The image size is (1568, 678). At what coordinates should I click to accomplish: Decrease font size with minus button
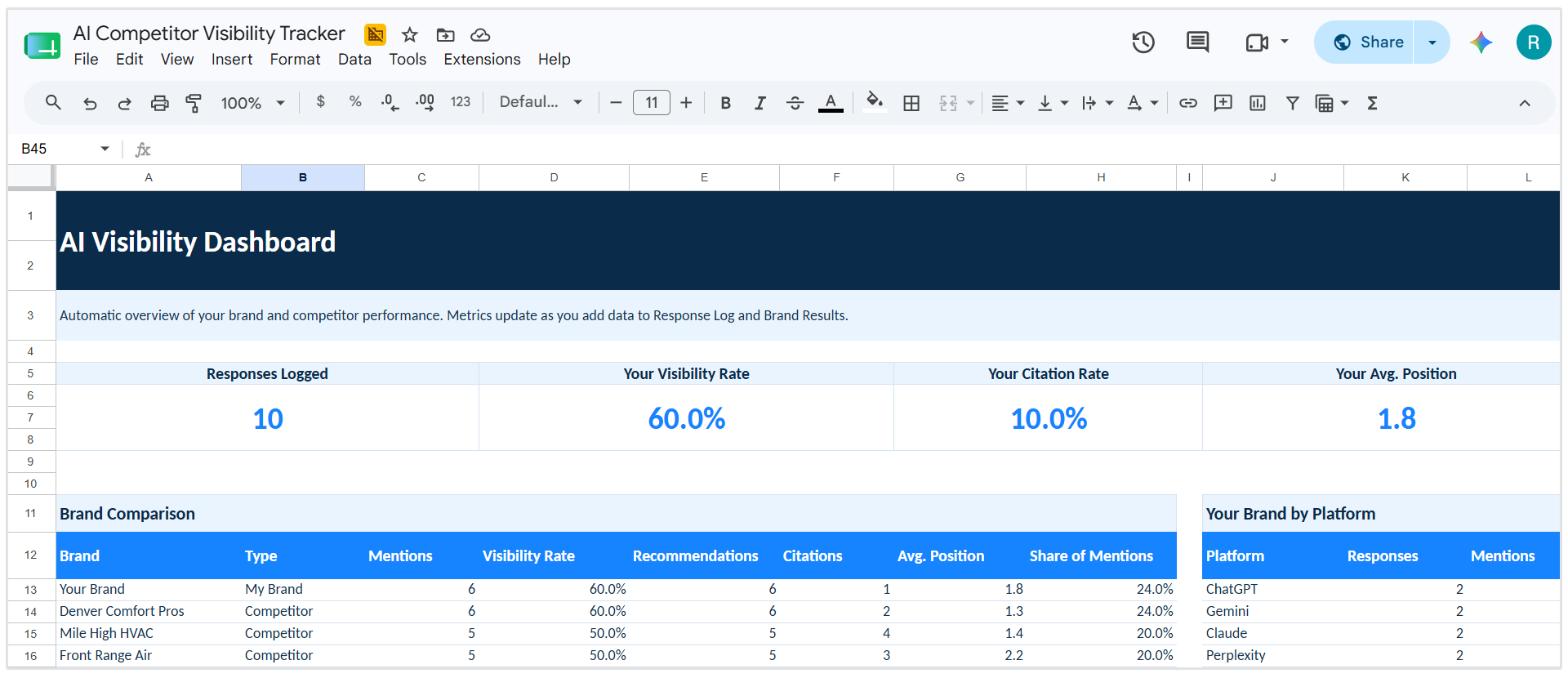coord(616,103)
